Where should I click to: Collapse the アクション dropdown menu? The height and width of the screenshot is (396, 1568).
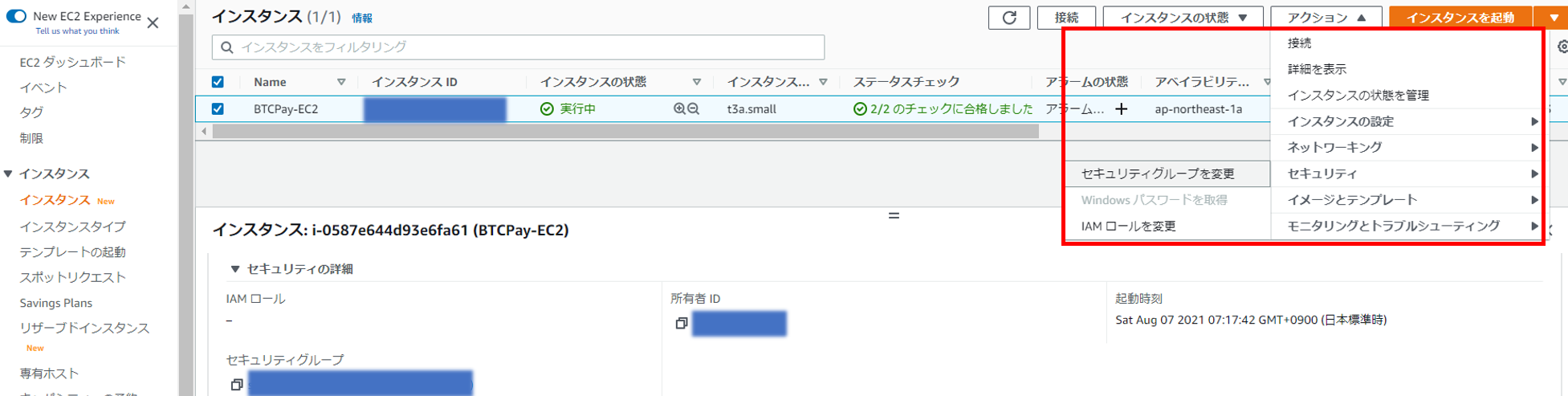tap(1326, 18)
